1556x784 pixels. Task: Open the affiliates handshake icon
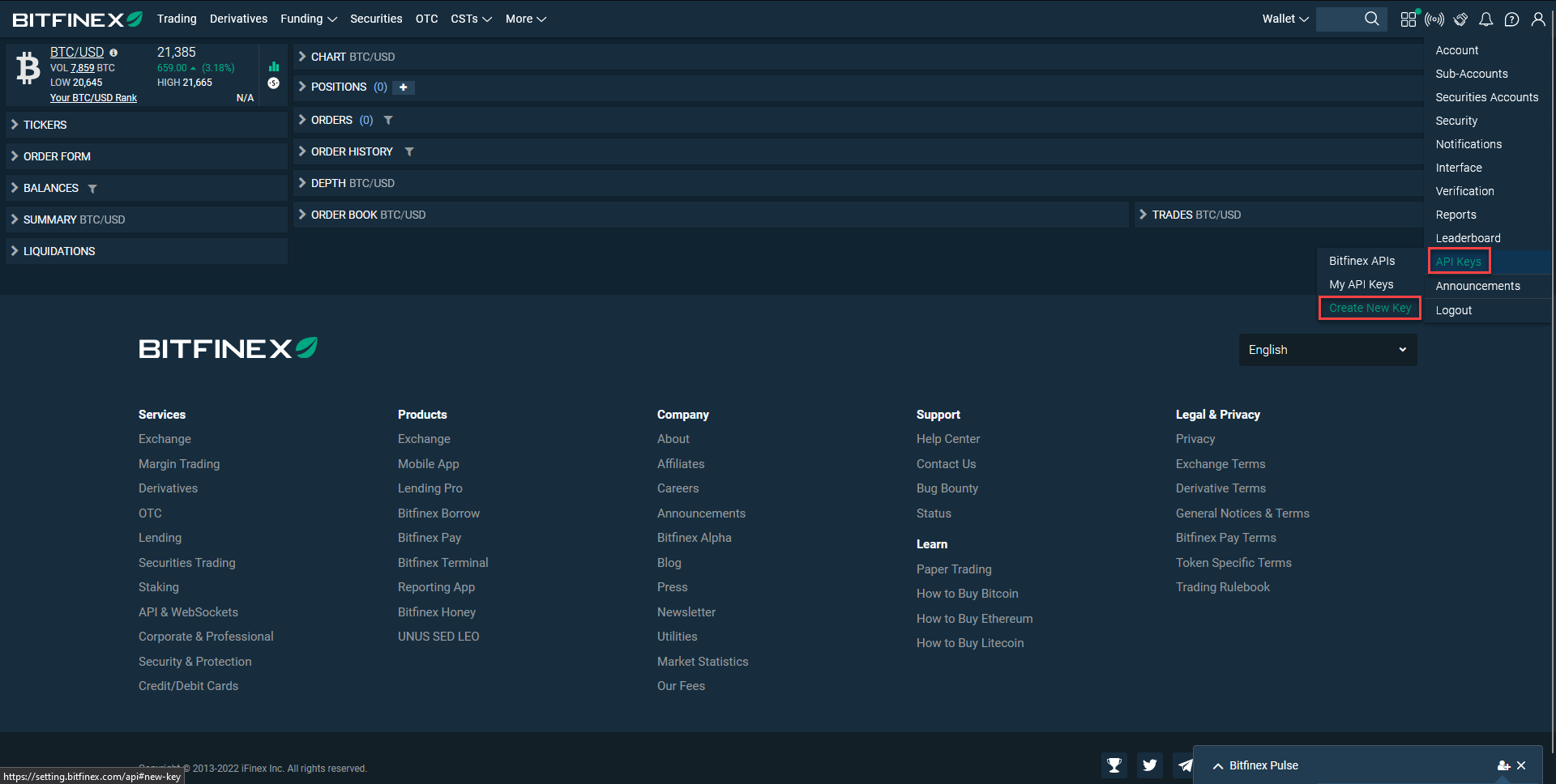pos(1460,19)
